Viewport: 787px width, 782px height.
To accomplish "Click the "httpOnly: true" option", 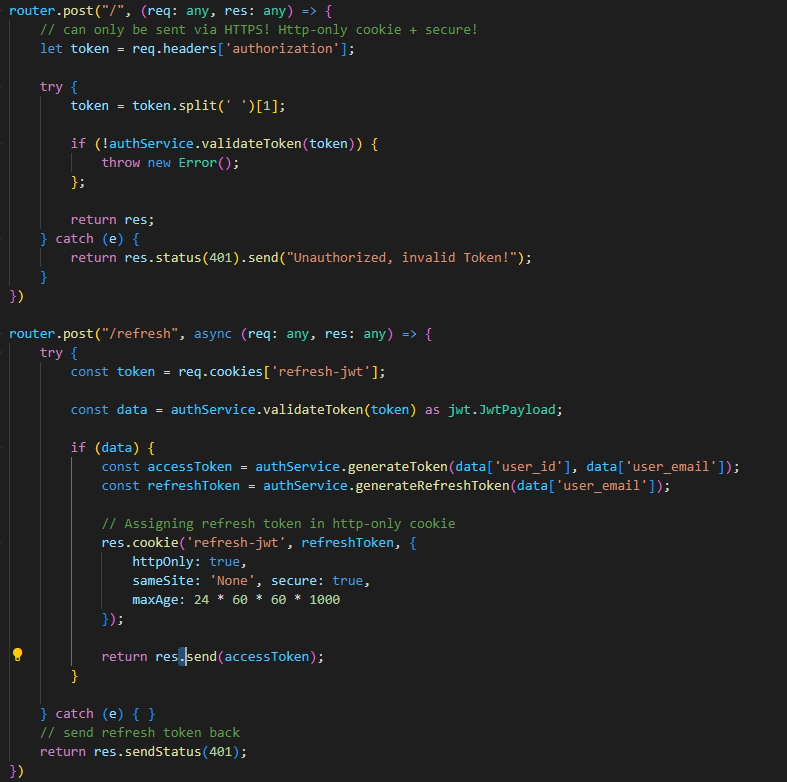I will coord(186,562).
